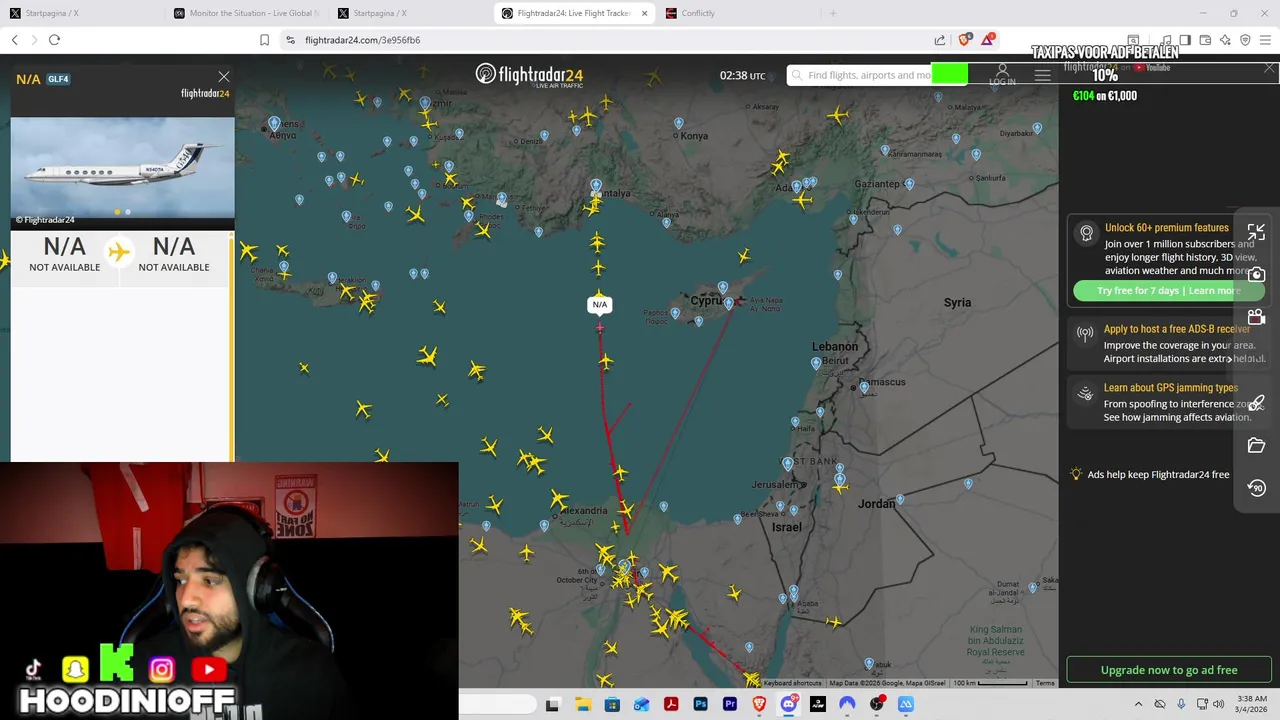Bookmark this page icon
Image resolution: width=1280 pixels, height=720 pixels.
(264, 40)
